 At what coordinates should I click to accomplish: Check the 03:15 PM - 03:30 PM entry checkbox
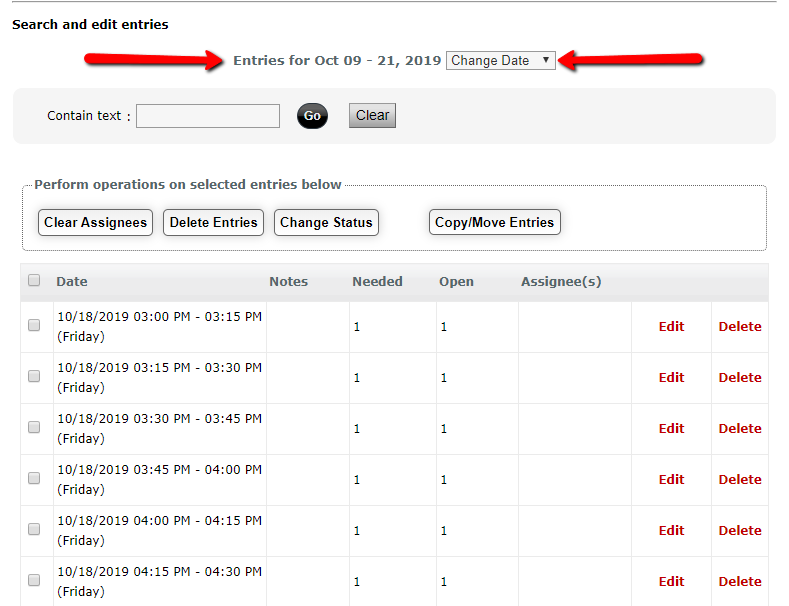[34, 376]
